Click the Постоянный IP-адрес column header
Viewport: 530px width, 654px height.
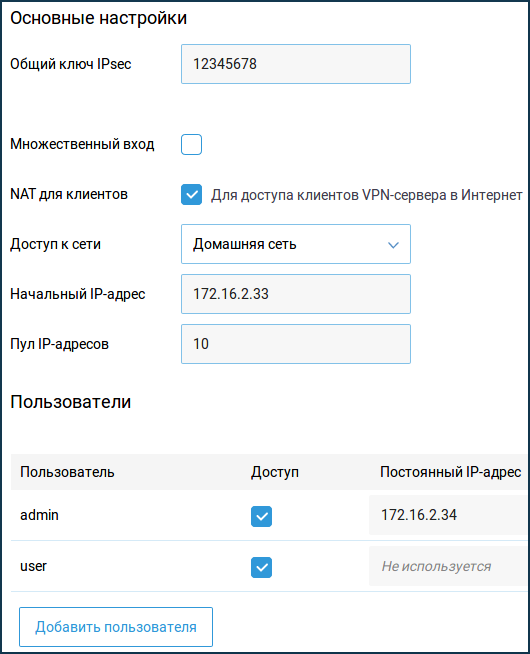(x=450, y=472)
